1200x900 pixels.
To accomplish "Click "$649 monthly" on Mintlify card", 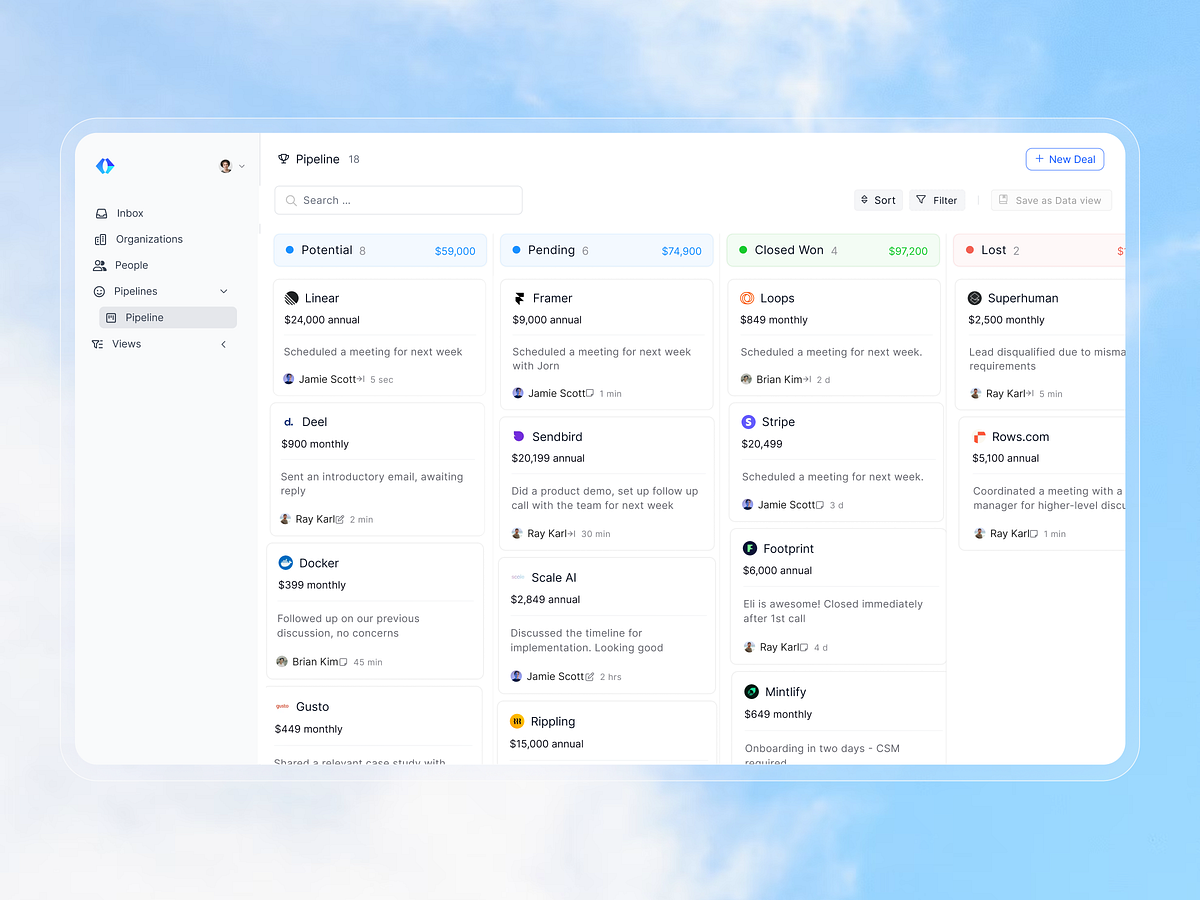I will point(778,714).
